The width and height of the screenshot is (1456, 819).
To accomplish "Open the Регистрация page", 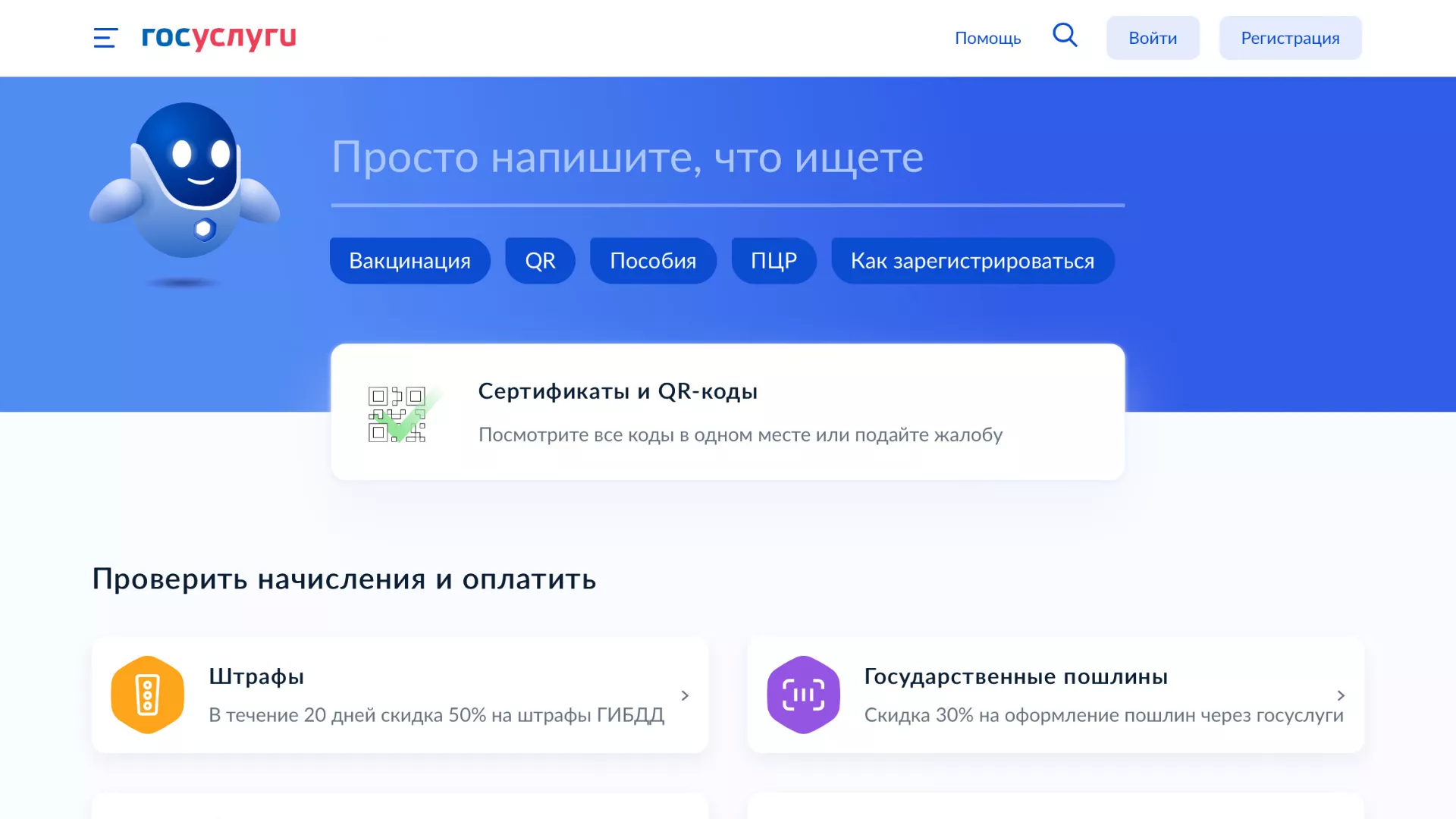I will click(x=1290, y=37).
